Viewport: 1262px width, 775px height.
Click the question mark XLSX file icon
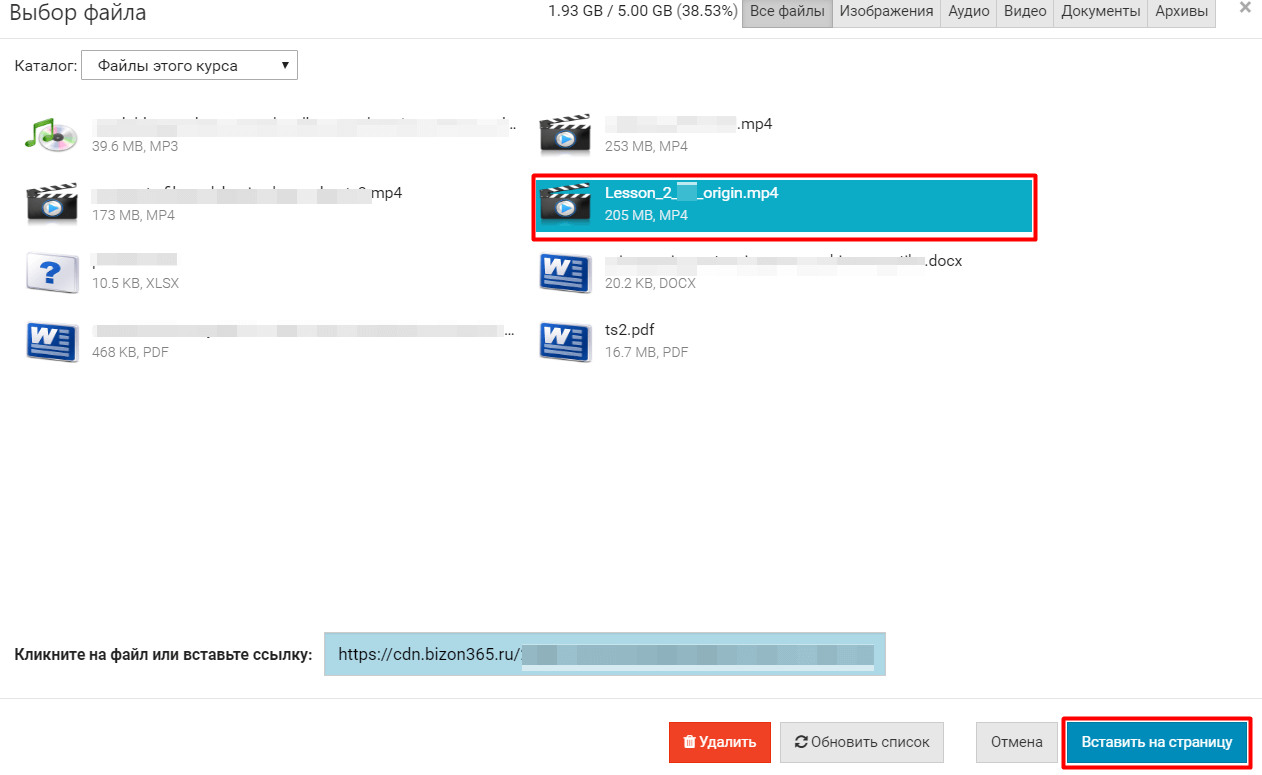[x=52, y=272]
